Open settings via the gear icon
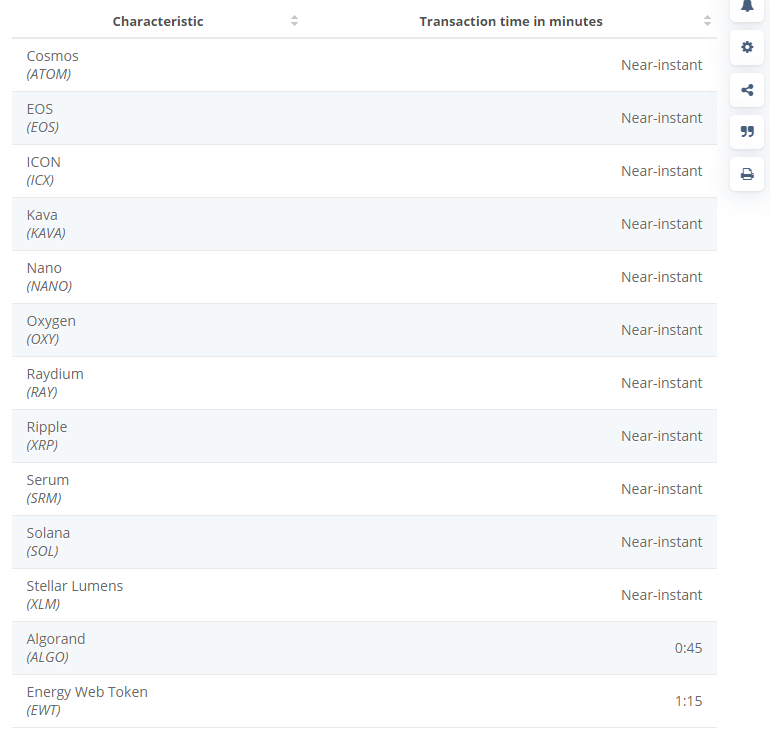Screen dimensions: 770x737 [x=747, y=47]
